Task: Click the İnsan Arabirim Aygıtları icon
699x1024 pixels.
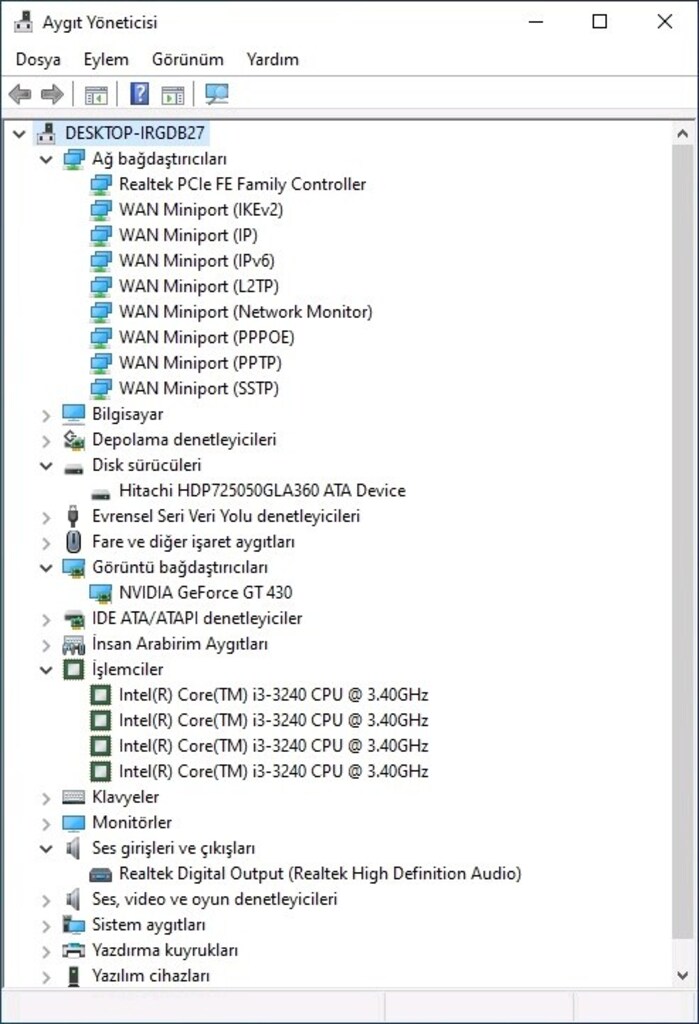Action: (73, 645)
